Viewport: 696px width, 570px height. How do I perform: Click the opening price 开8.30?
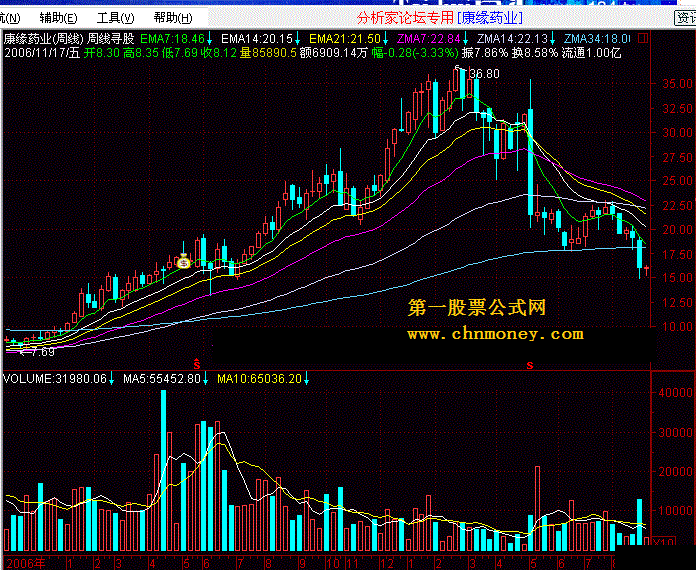(x=102, y=53)
